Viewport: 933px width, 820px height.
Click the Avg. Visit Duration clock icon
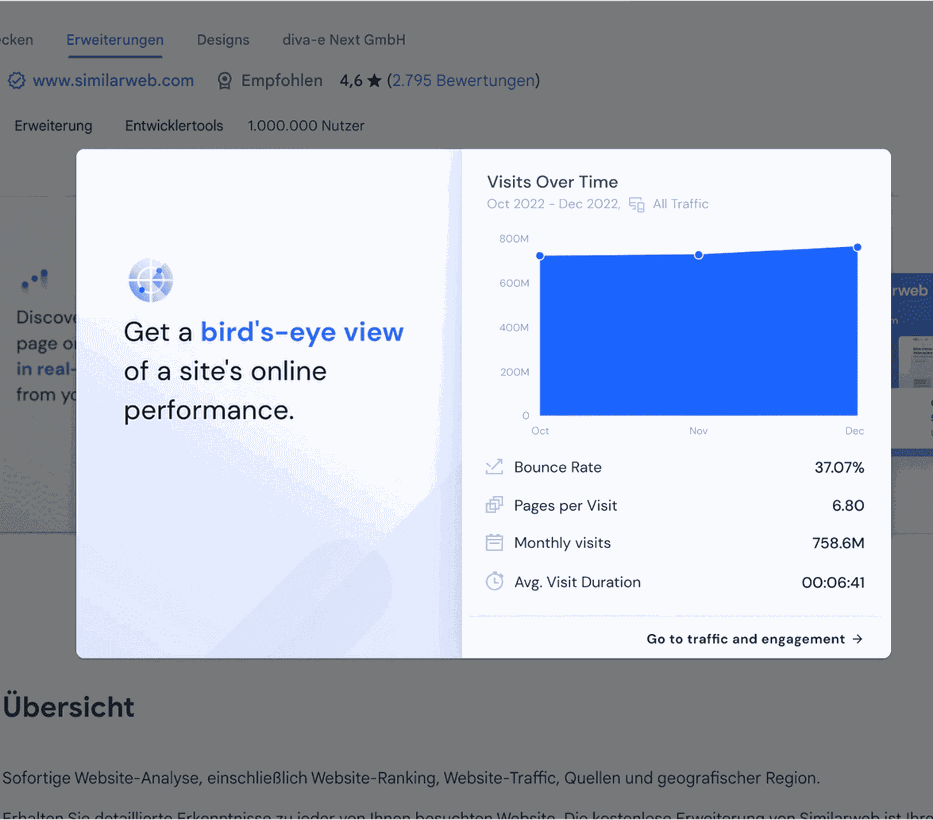click(x=494, y=581)
